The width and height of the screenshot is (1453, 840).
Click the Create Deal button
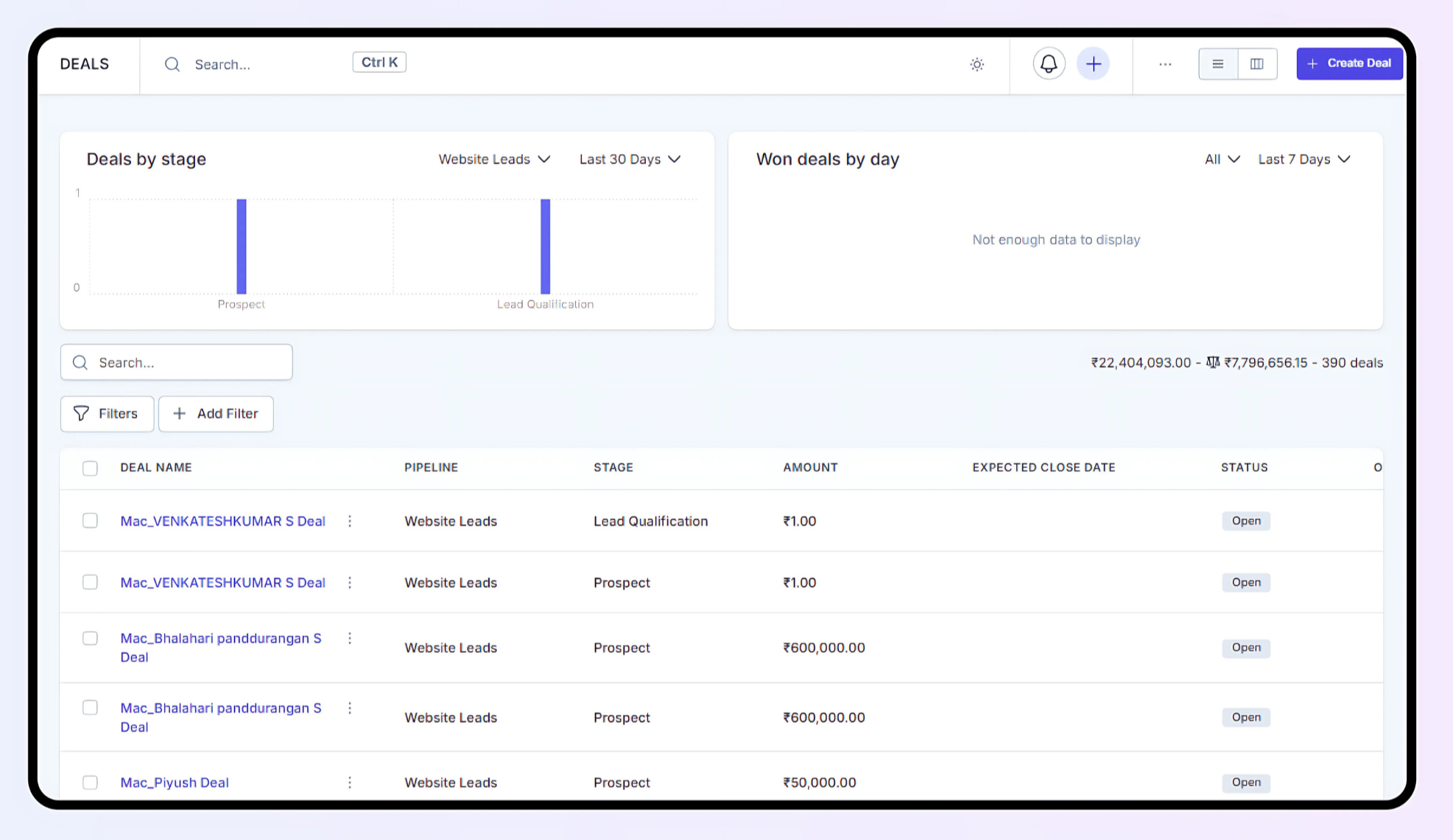coord(1349,63)
